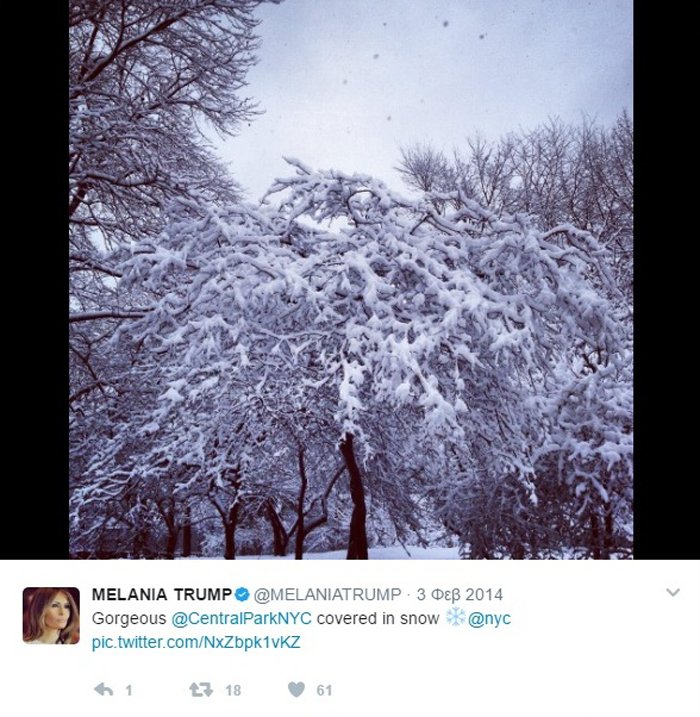Click the snowy trees photo
Image resolution: width=700 pixels, height=717 pixels.
[x=351, y=279]
